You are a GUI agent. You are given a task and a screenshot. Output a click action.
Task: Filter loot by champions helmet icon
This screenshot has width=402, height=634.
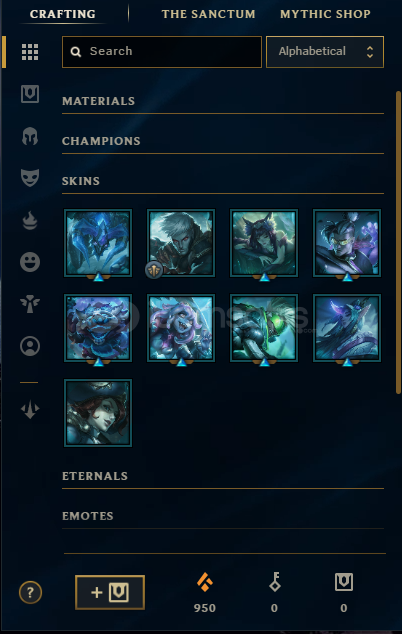point(30,136)
